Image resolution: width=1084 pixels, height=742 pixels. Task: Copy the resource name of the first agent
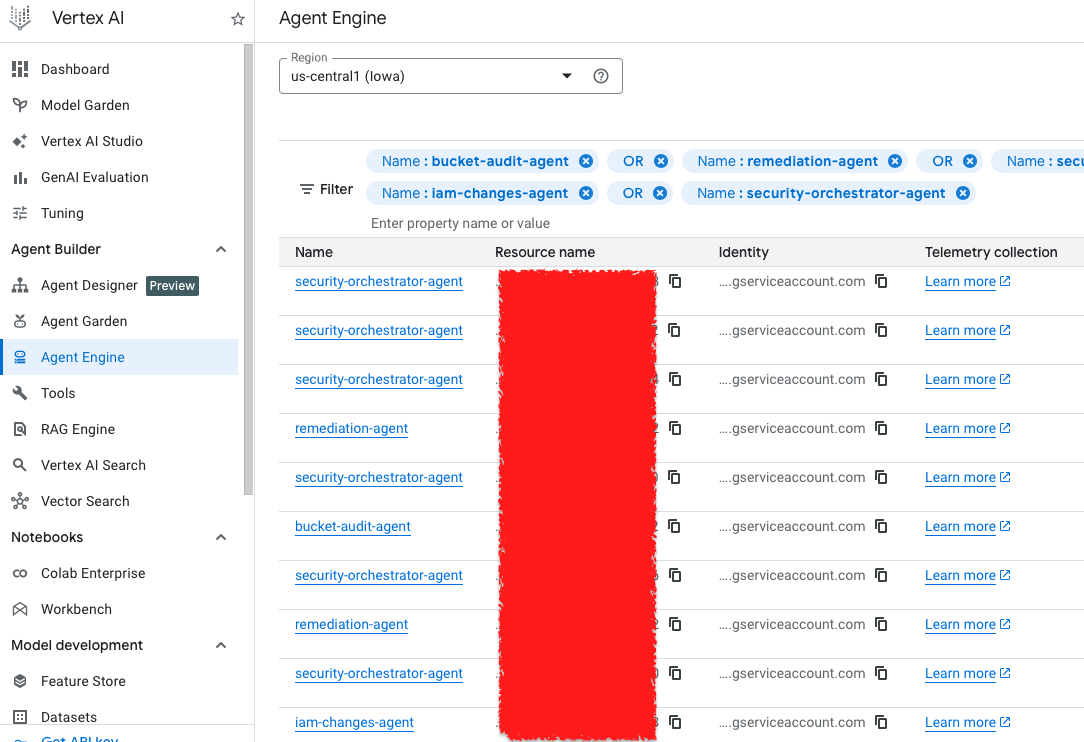tap(674, 281)
